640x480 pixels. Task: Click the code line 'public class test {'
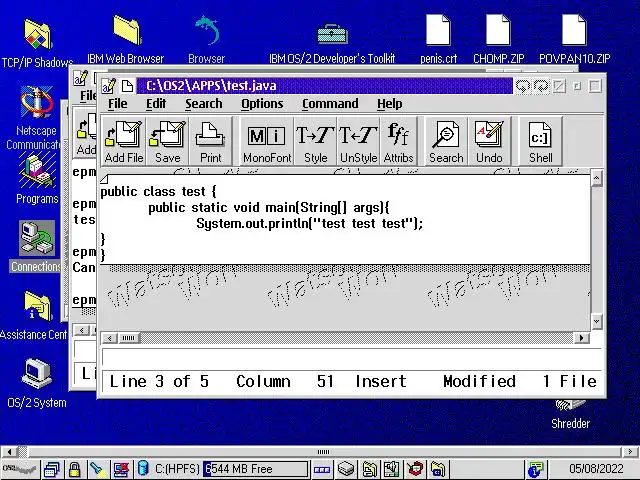coord(158,191)
